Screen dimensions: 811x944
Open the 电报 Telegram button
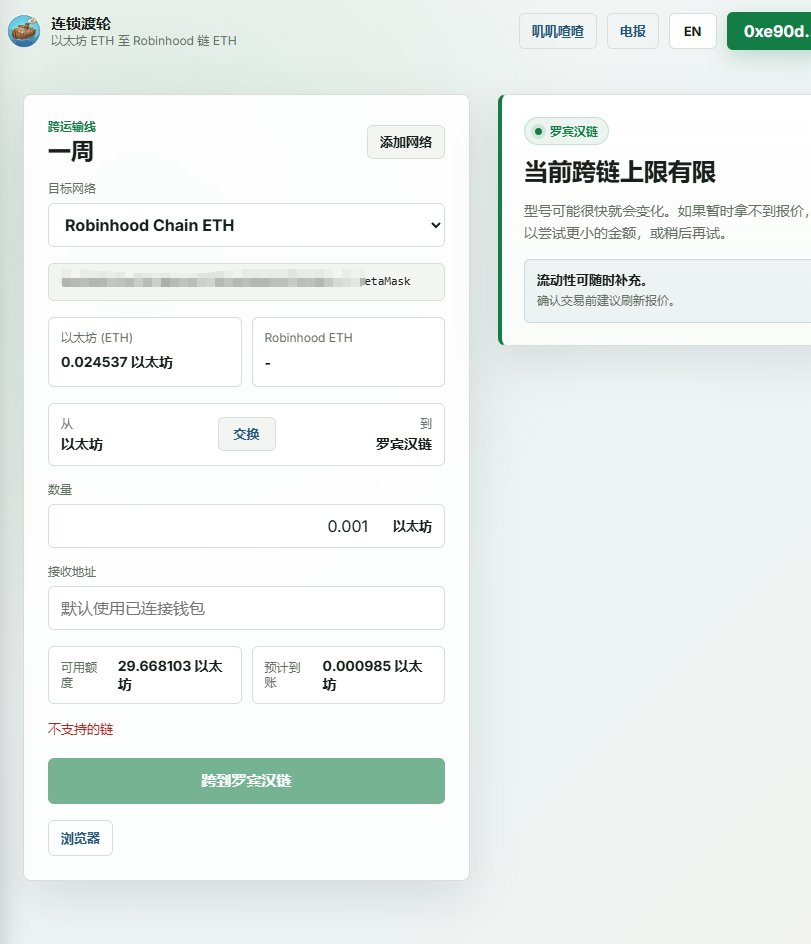[x=633, y=31]
